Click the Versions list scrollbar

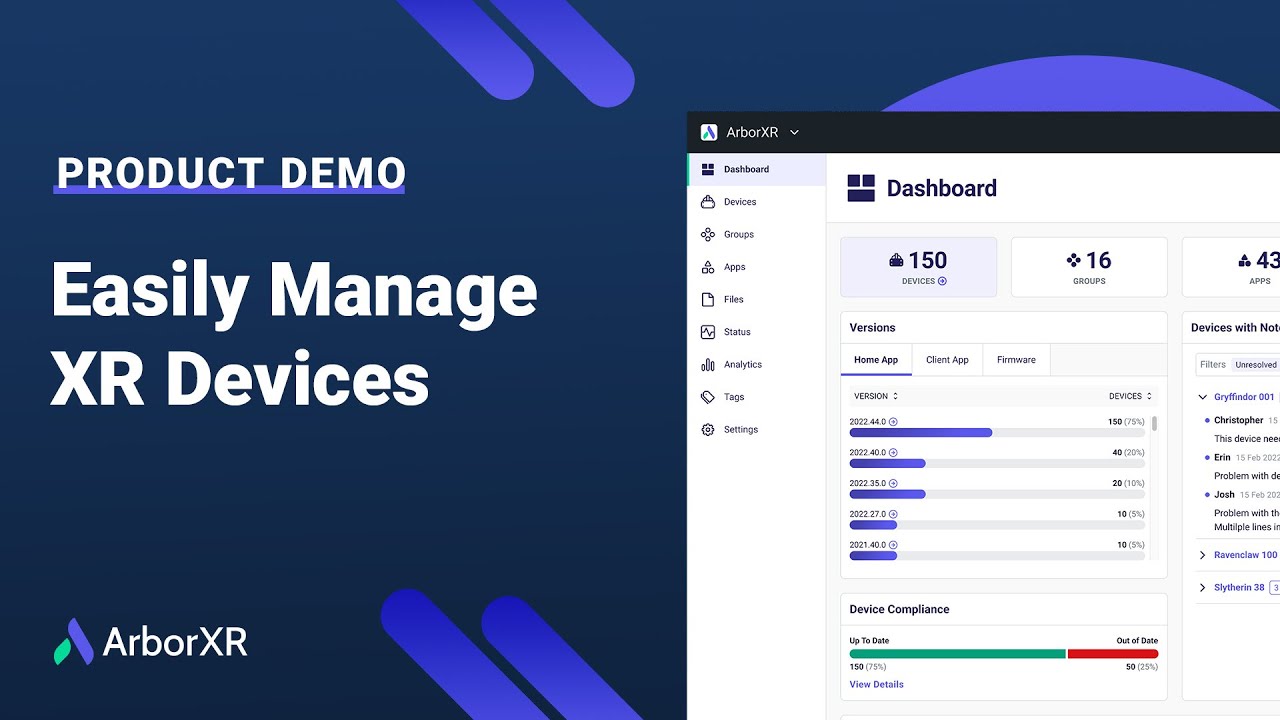pos(1155,424)
